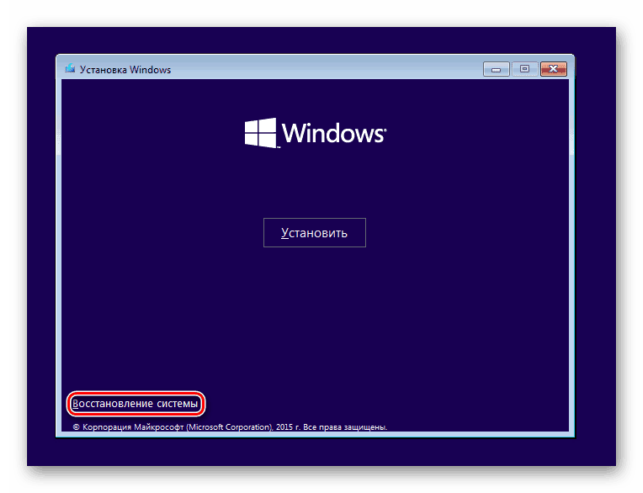
Task: Open the Восстановление системы link
Action: coord(135,404)
